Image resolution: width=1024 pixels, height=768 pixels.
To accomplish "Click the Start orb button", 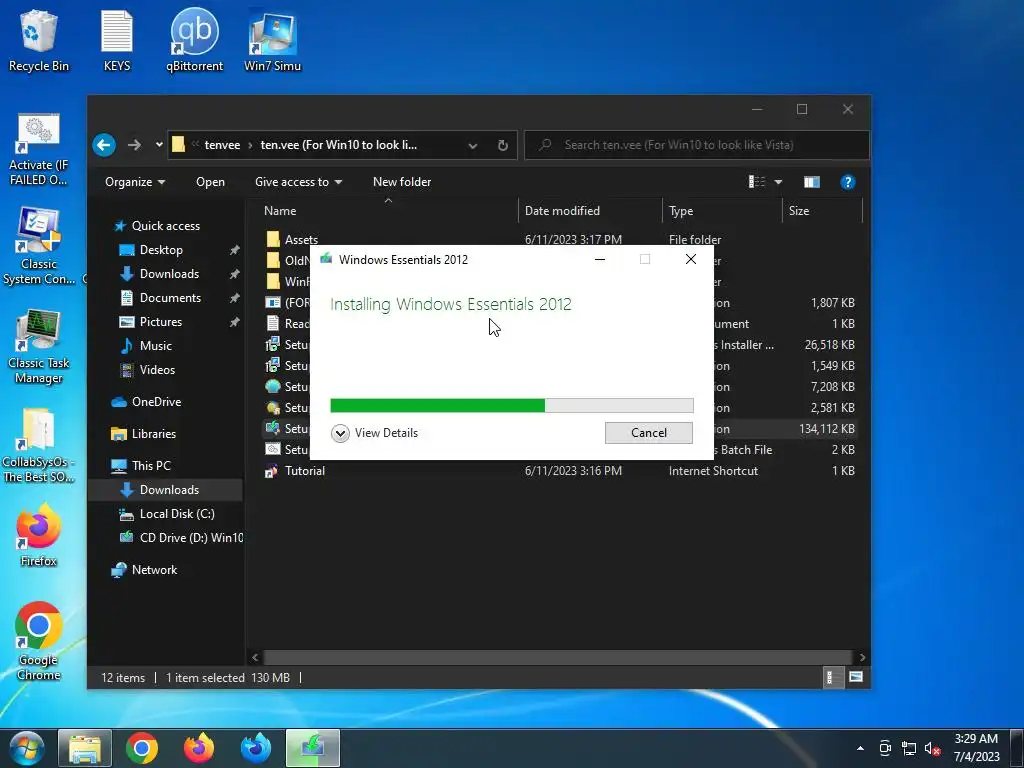I will (26, 748).
